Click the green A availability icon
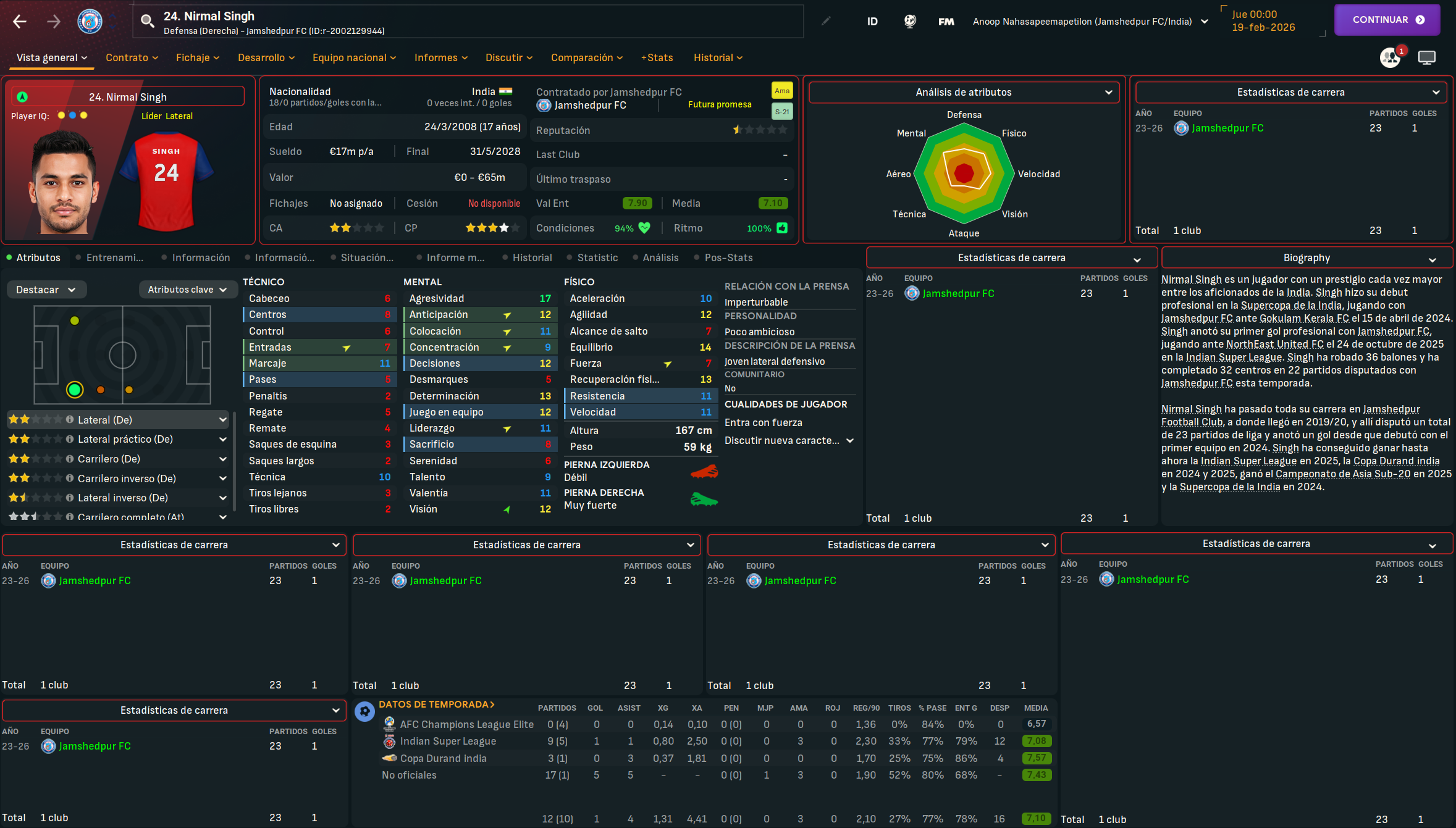The image size is (1456, 828). 22,97
